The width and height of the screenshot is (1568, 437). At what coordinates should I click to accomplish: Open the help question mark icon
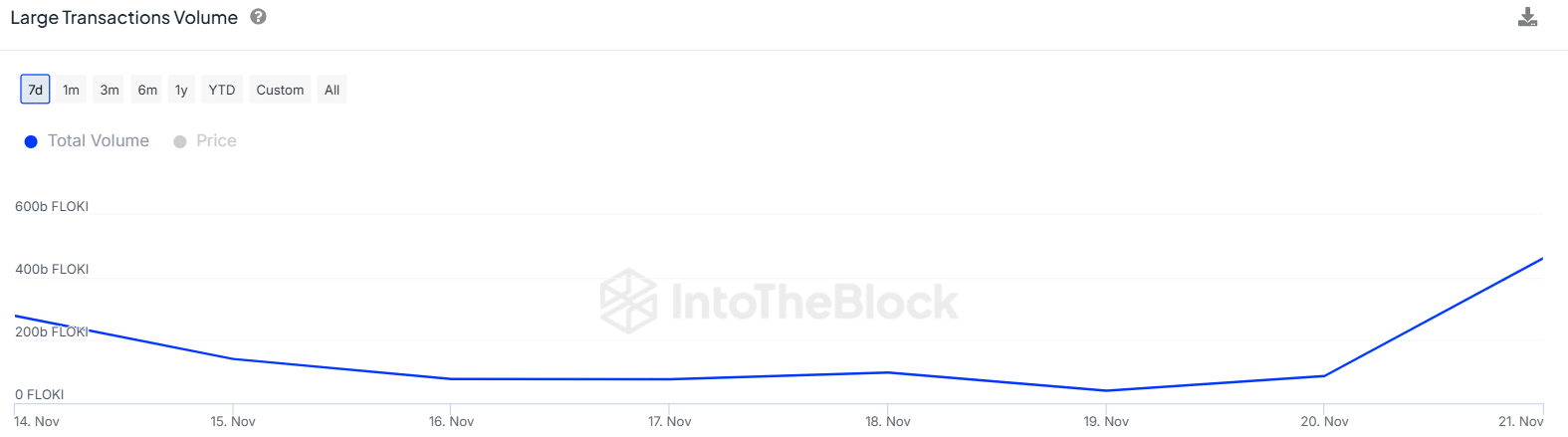tap(258, 17)
